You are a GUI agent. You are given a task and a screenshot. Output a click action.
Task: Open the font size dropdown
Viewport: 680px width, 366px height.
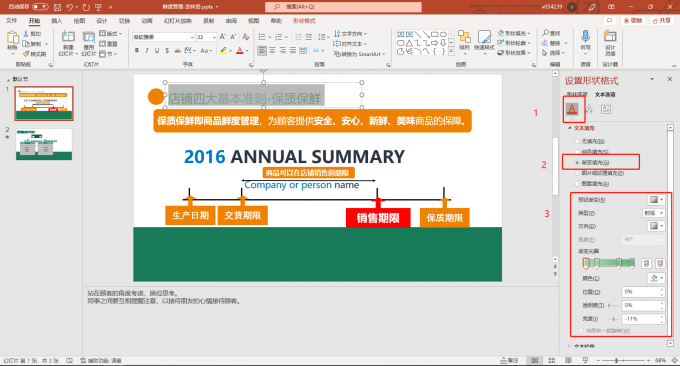[x=214, y=37]
